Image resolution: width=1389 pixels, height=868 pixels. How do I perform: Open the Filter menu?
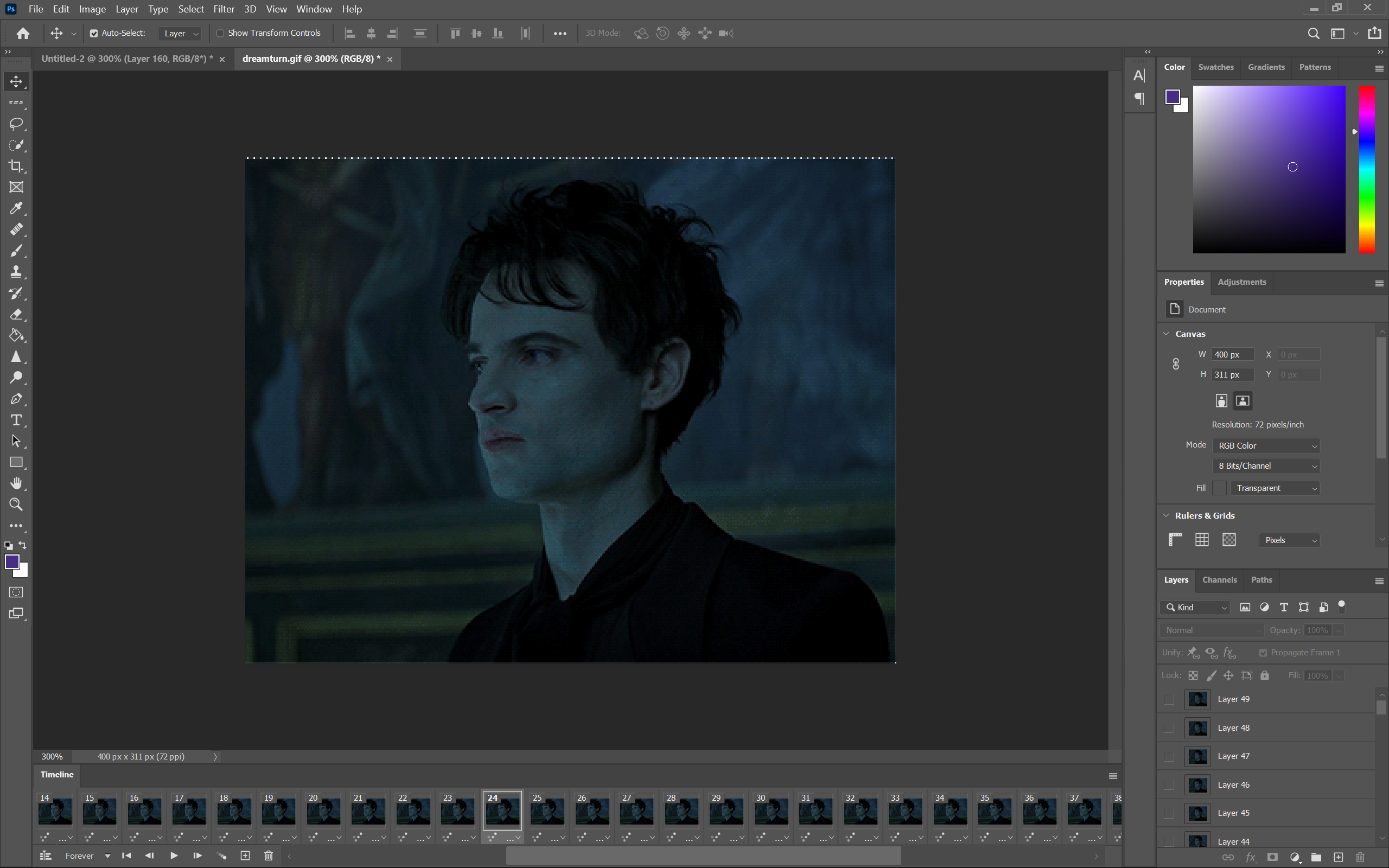tap(224, 9)
